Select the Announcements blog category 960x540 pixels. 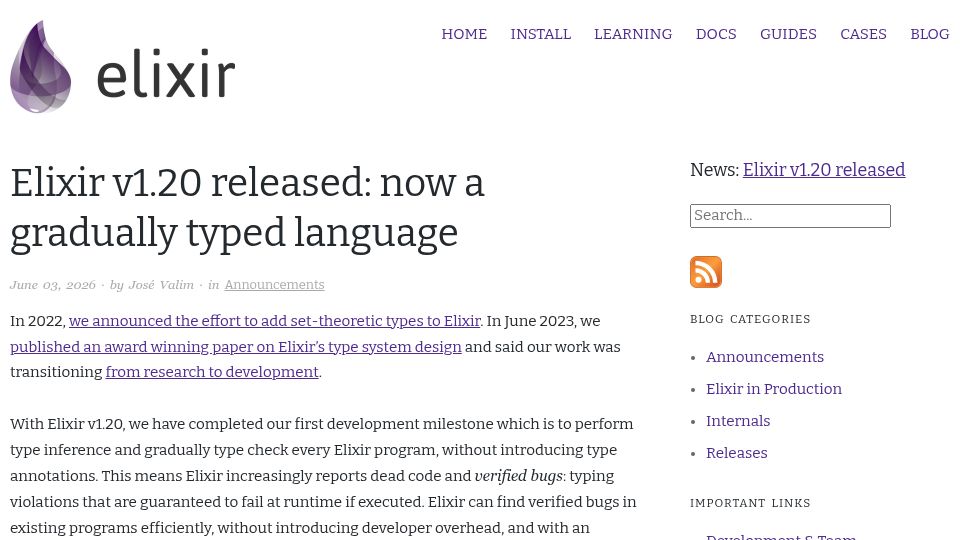(x=765, y=357)
